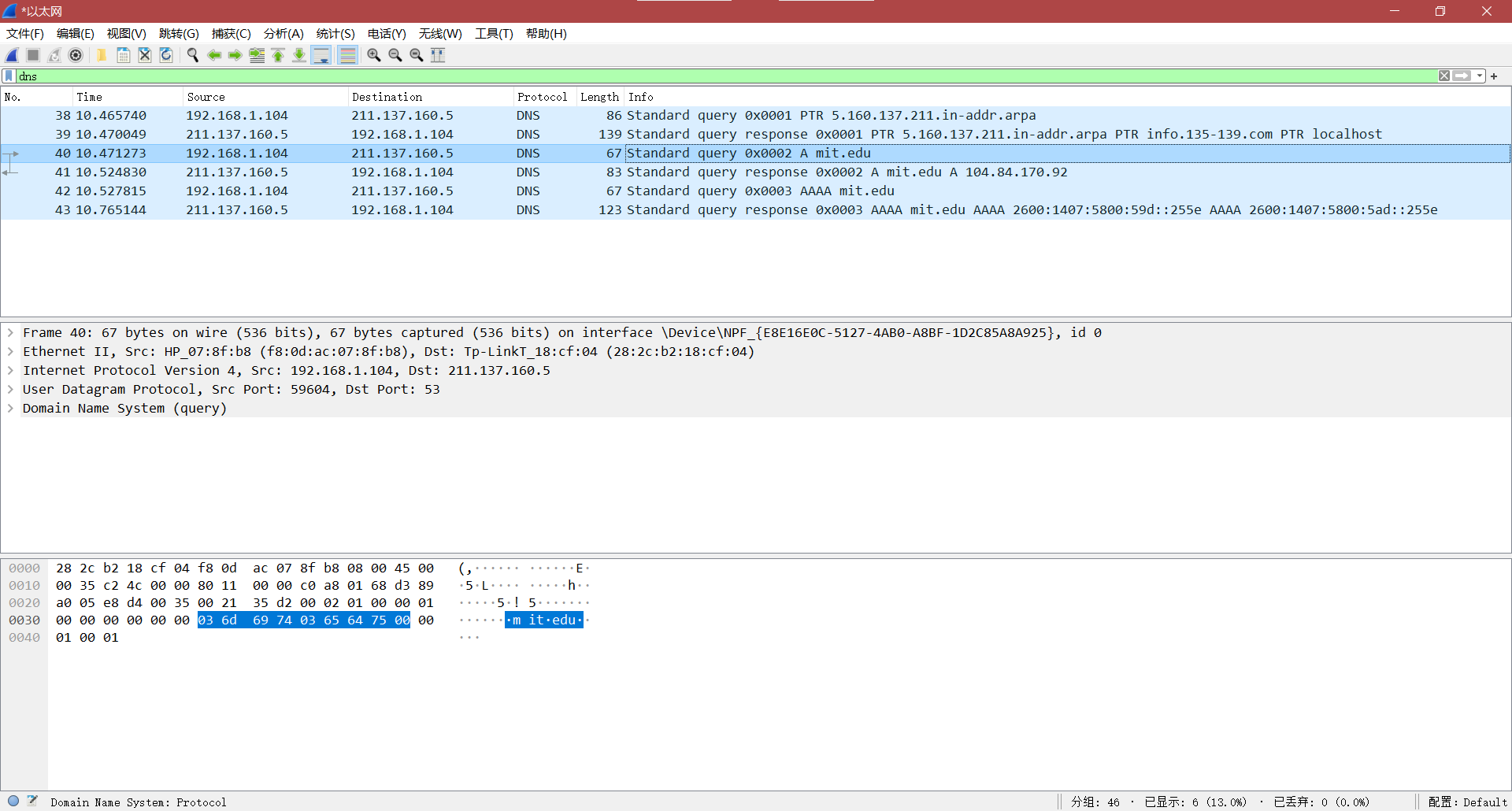This screenshot has height=811, width=1512.
Task: Expand the Ethernet II details row
Action: coord(10,352)
